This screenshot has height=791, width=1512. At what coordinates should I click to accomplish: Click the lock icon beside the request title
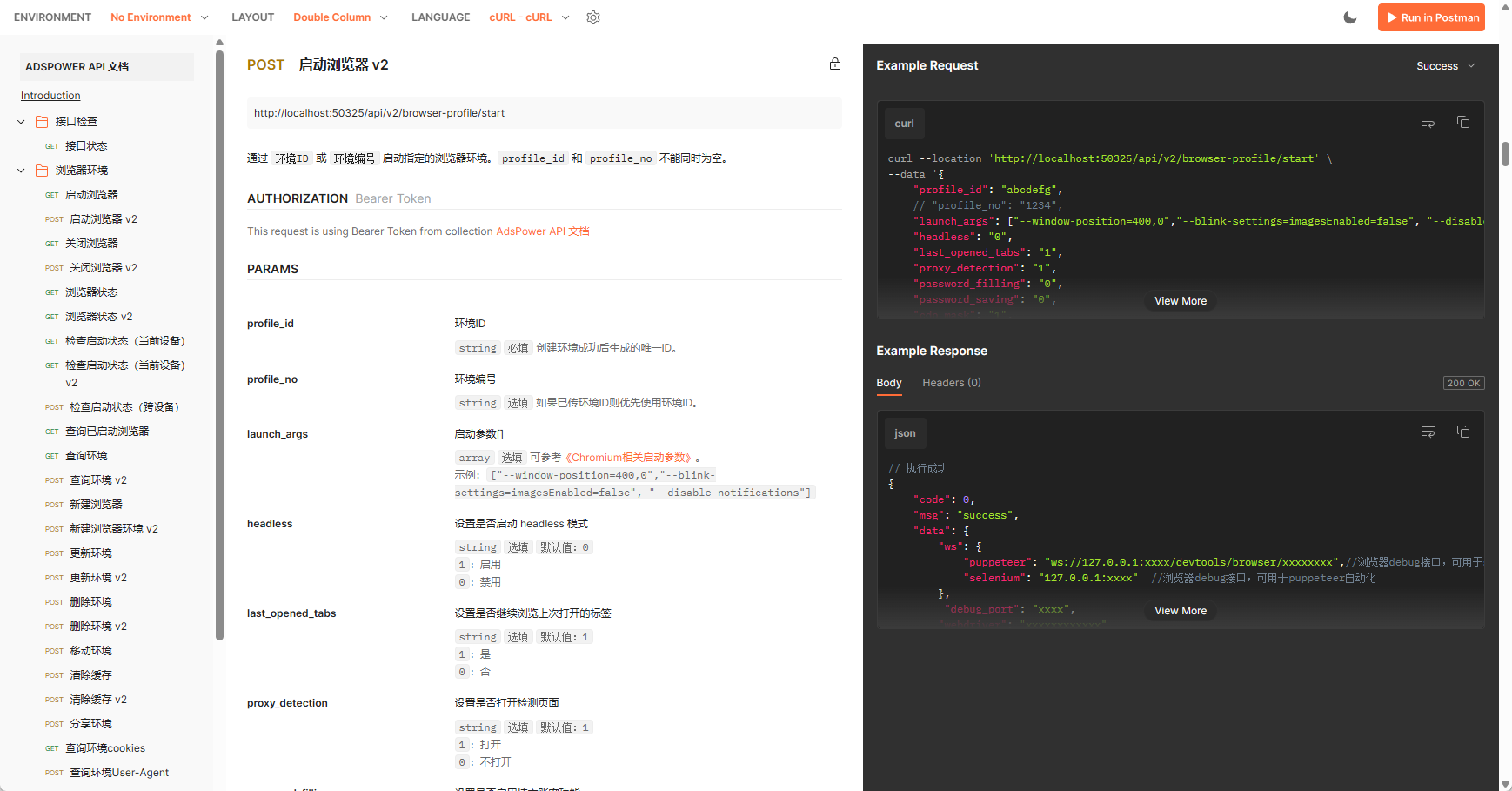pyautogui.click(x=835, y=64)
